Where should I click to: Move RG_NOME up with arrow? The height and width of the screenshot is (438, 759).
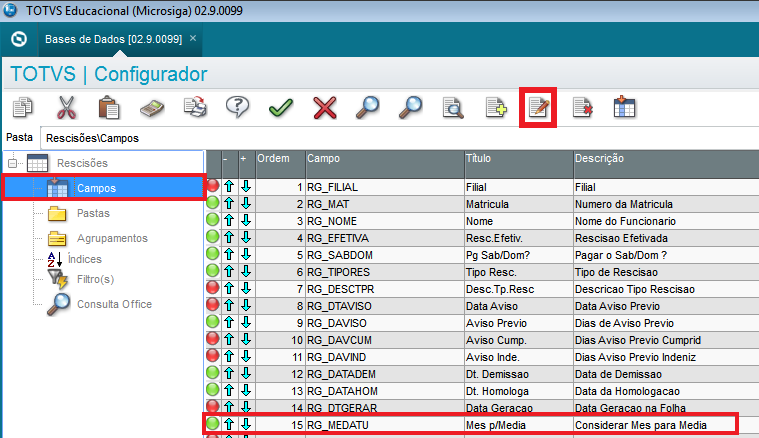tap(229, 220)
